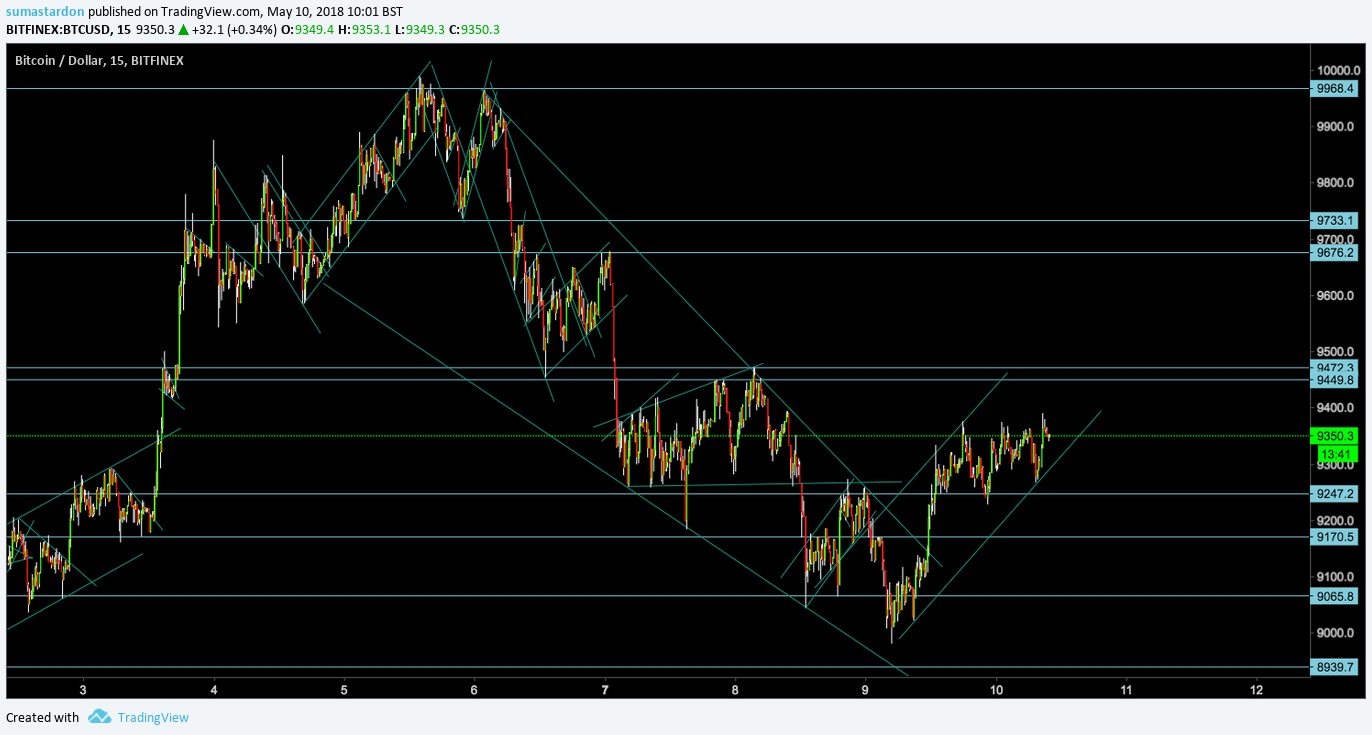Click the green up-arrow change indicator

(x=183, y=29)
